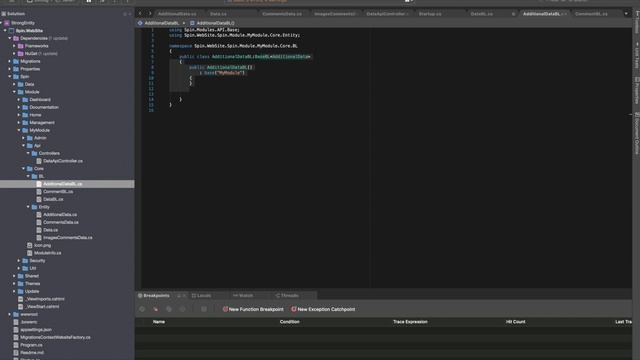This screenshot has height=360, width=640.
Task: Switch to the ImagesComments editor tab
Action: pyautogui.click(x=334, y=14)
